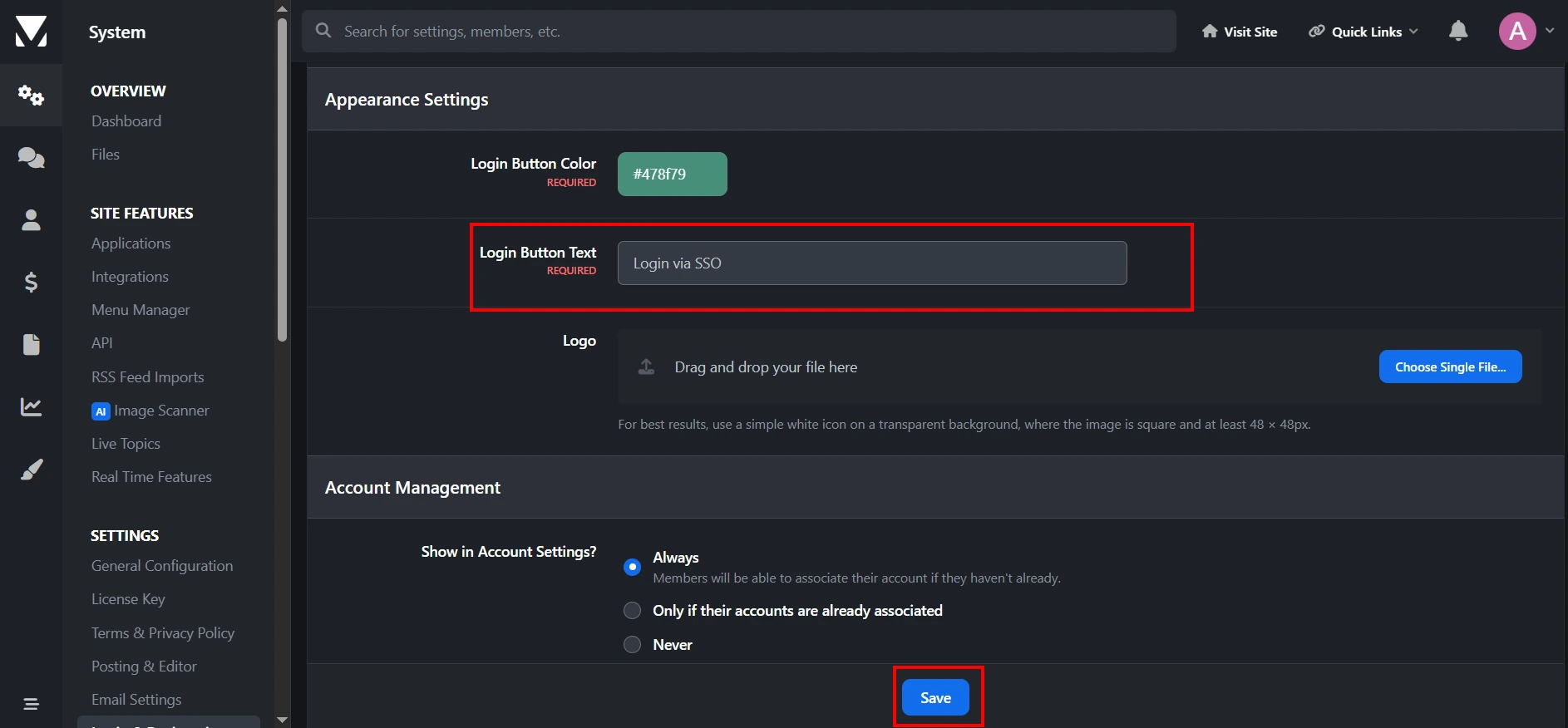The image size is (1568, 728).
Task: Click the upload arrow icon in Logo dropzone
Action: tap(646, 366)
